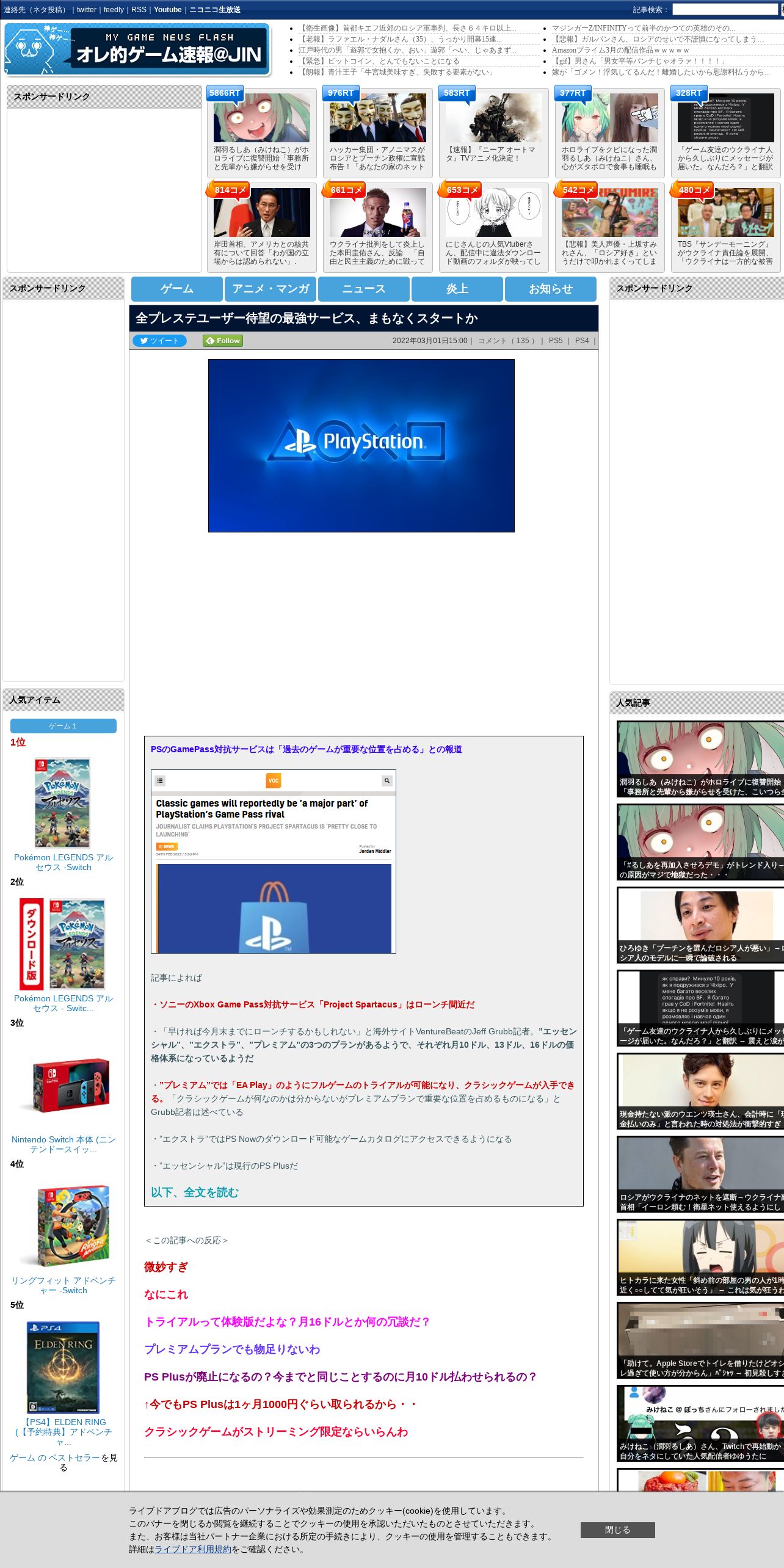Click the Twitter bird ツイート button
Viewport: 784px width, 1568px height.
click(x=159, y=341)
